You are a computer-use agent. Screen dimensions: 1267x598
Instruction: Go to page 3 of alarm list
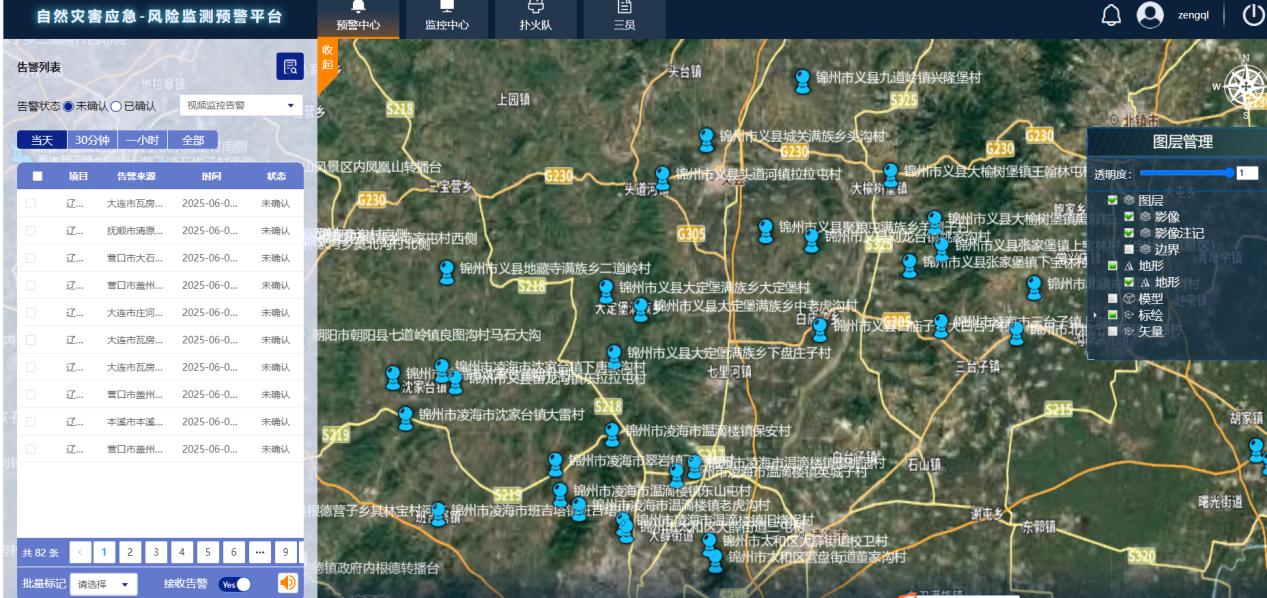click(155, 551)
